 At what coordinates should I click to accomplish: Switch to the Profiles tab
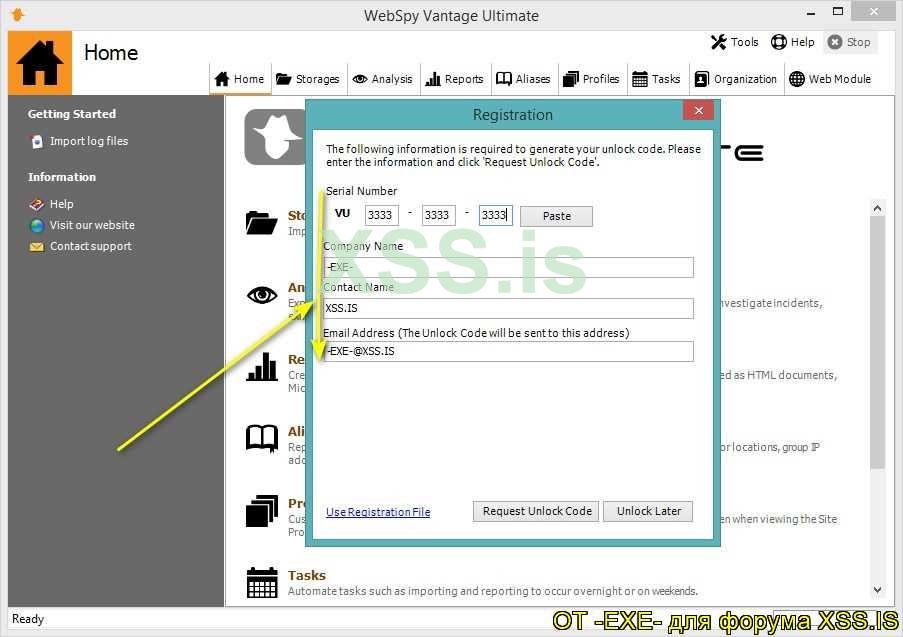click(591, 79)
